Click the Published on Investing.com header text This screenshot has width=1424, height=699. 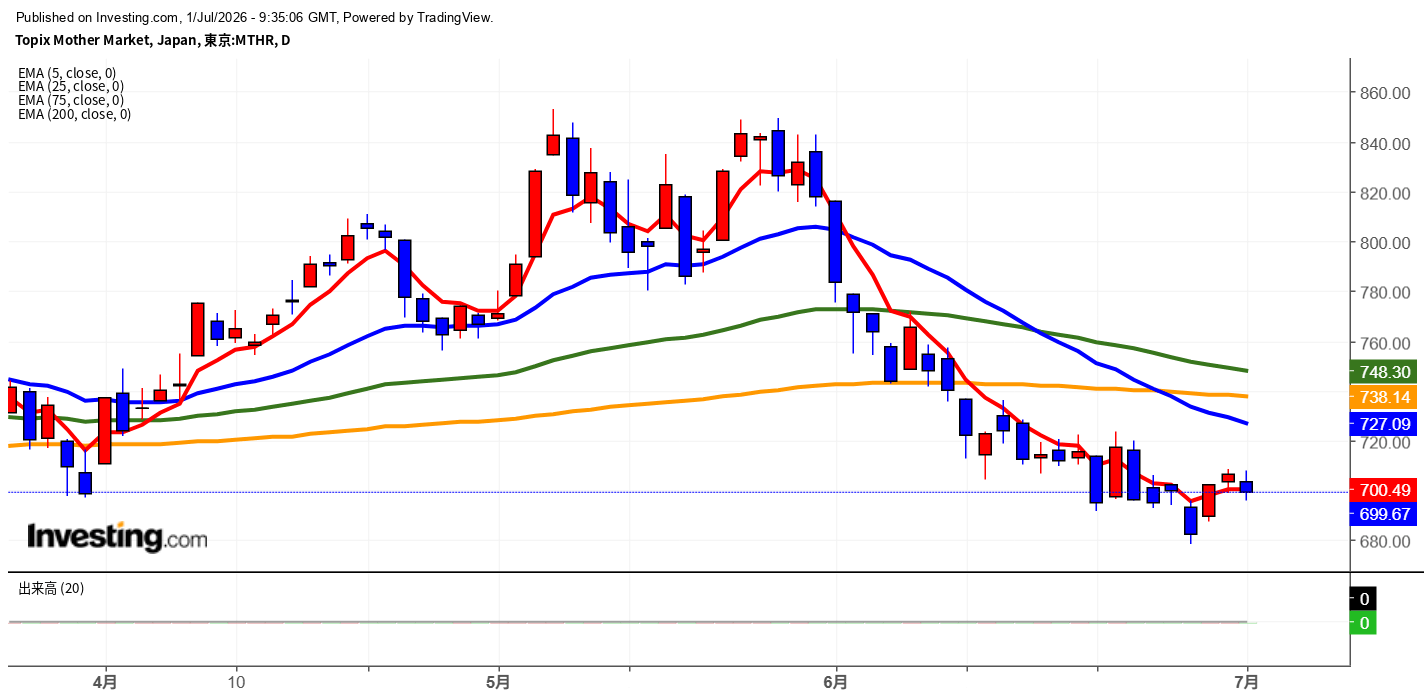(255, 17)
